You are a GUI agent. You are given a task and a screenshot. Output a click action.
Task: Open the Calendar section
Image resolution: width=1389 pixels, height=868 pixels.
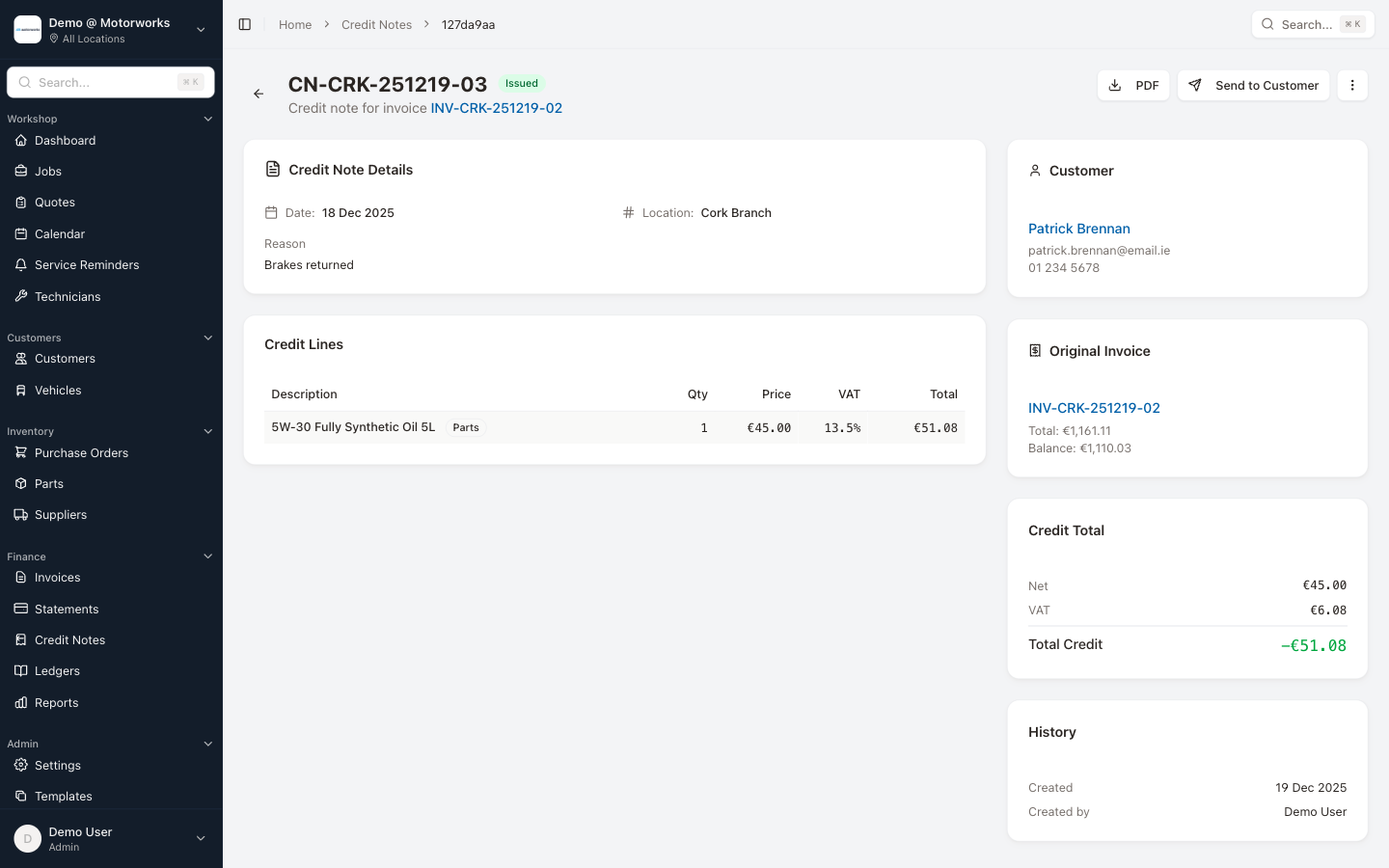60,233
